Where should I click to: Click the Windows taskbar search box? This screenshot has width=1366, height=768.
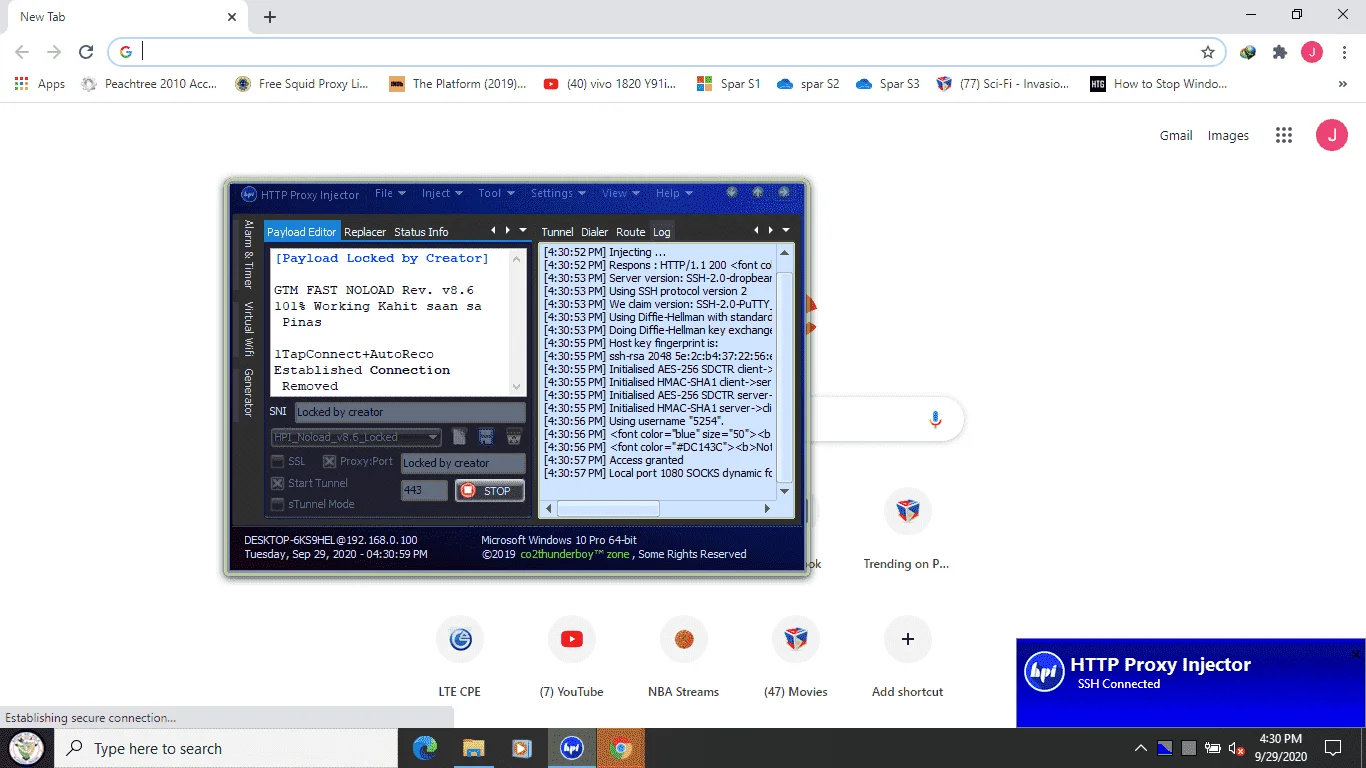226,748
